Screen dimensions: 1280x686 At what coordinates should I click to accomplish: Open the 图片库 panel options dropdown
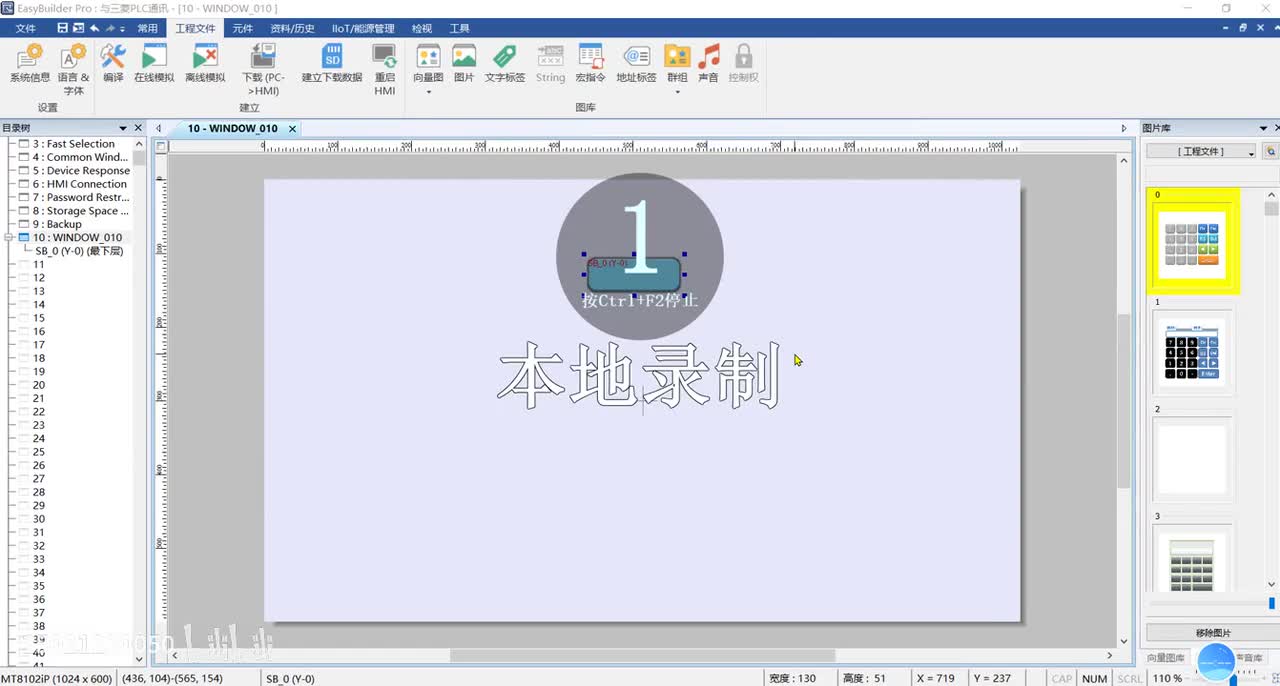(x=1264, y=128)
